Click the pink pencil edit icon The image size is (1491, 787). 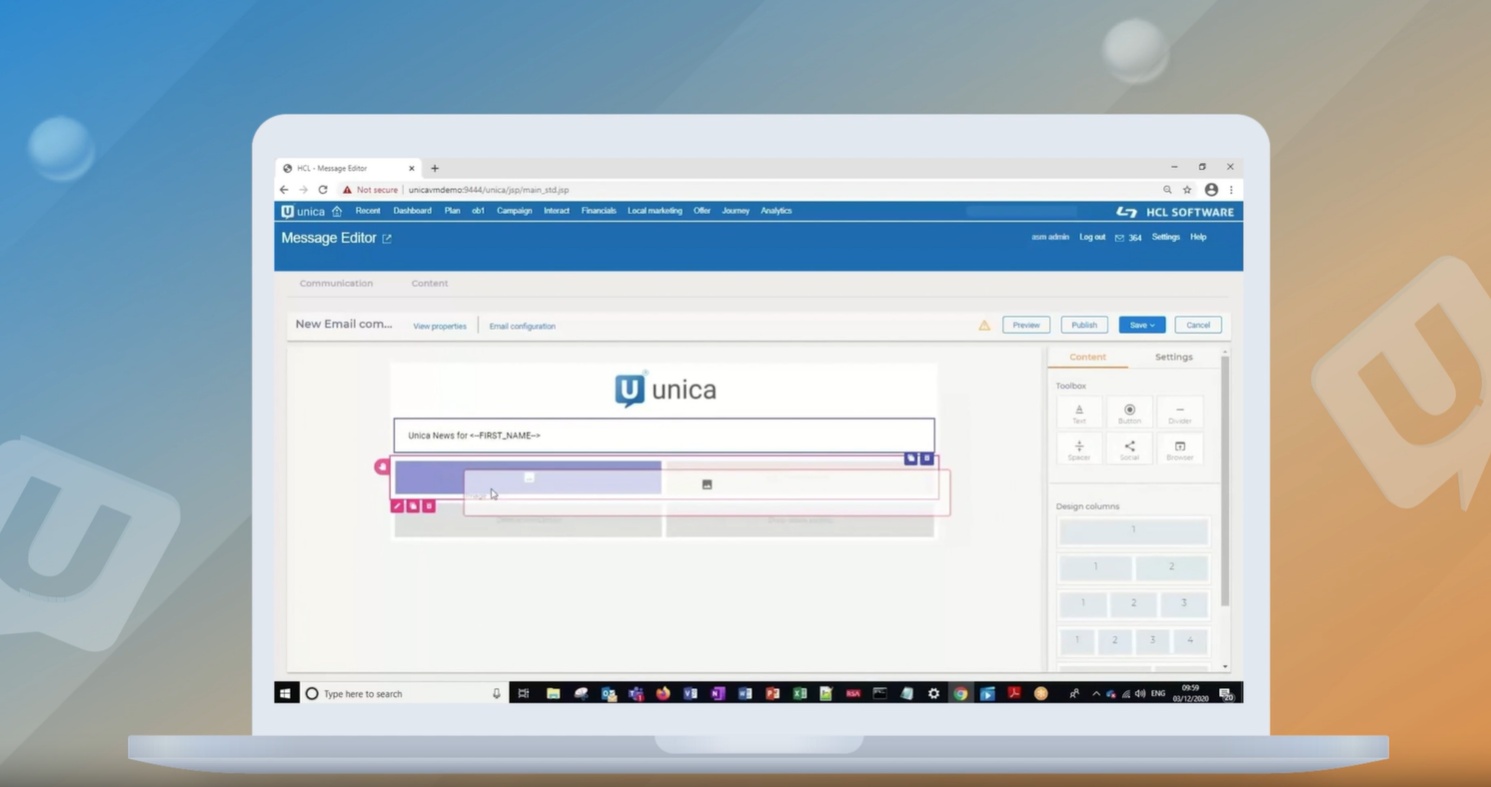coord(397,506)
